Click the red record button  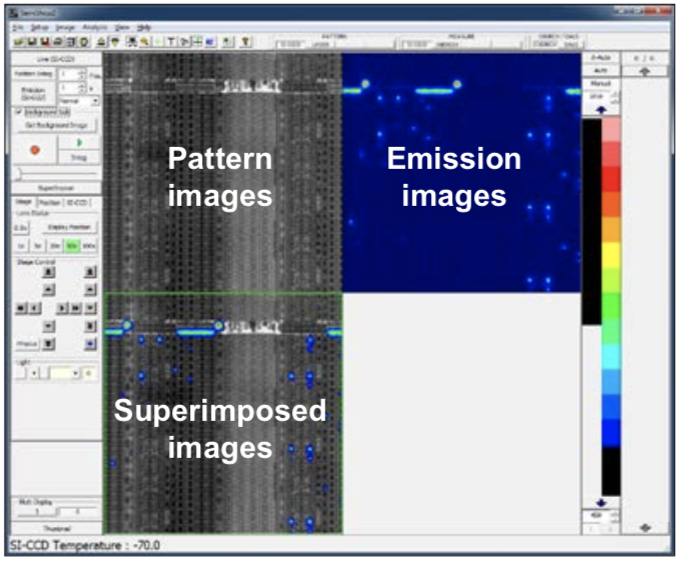pyautogui.click(x=36, y=149)
